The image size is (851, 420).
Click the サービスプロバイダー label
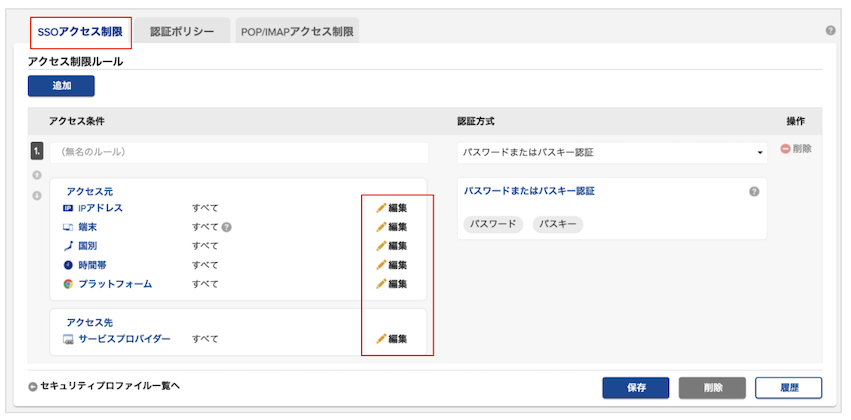pos(124,339)
